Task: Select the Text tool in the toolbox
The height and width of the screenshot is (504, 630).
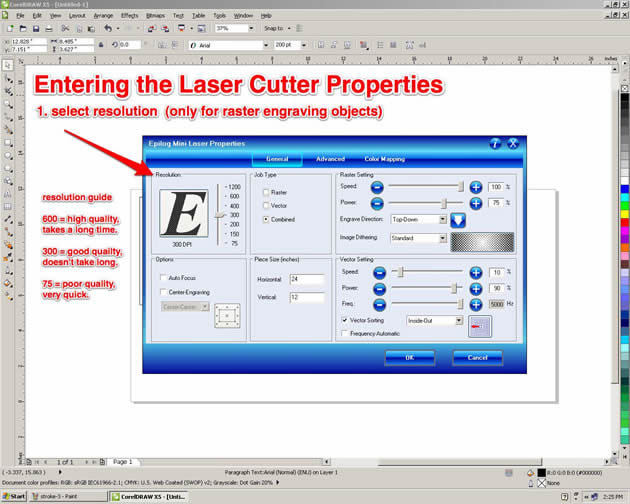Action: (8, 194)
